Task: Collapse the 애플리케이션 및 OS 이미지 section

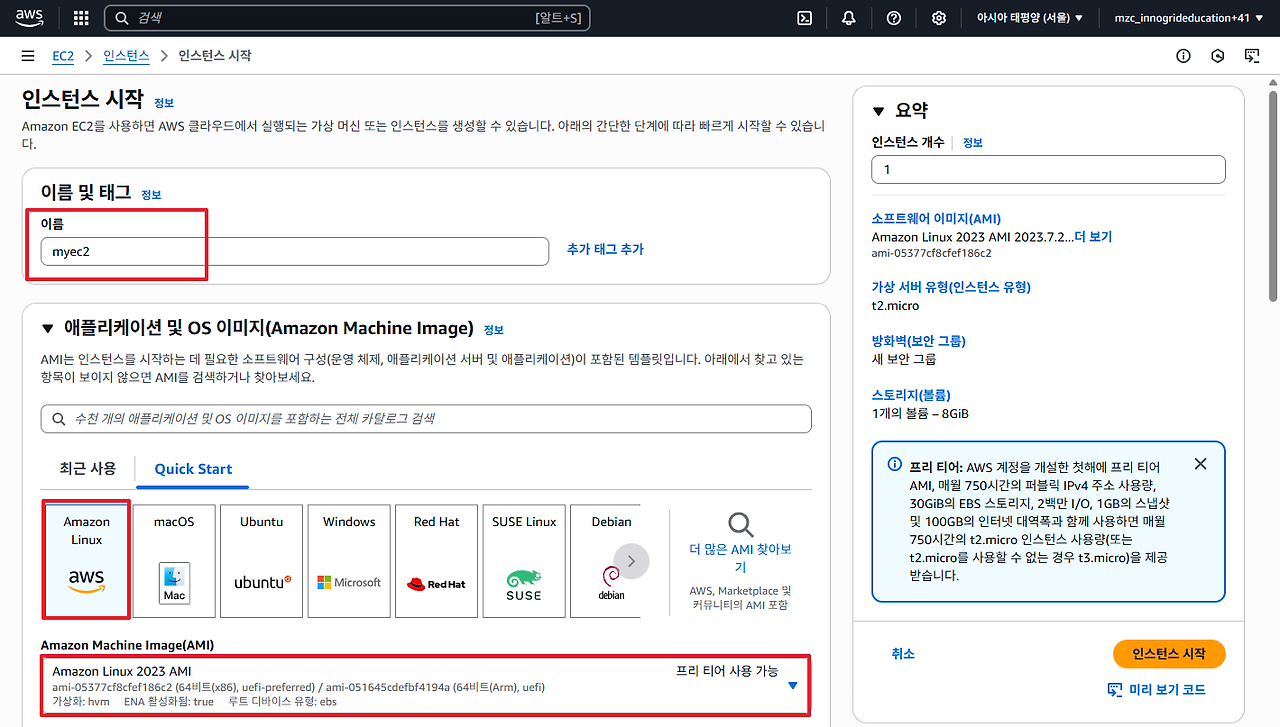Action: pos(48,329)
